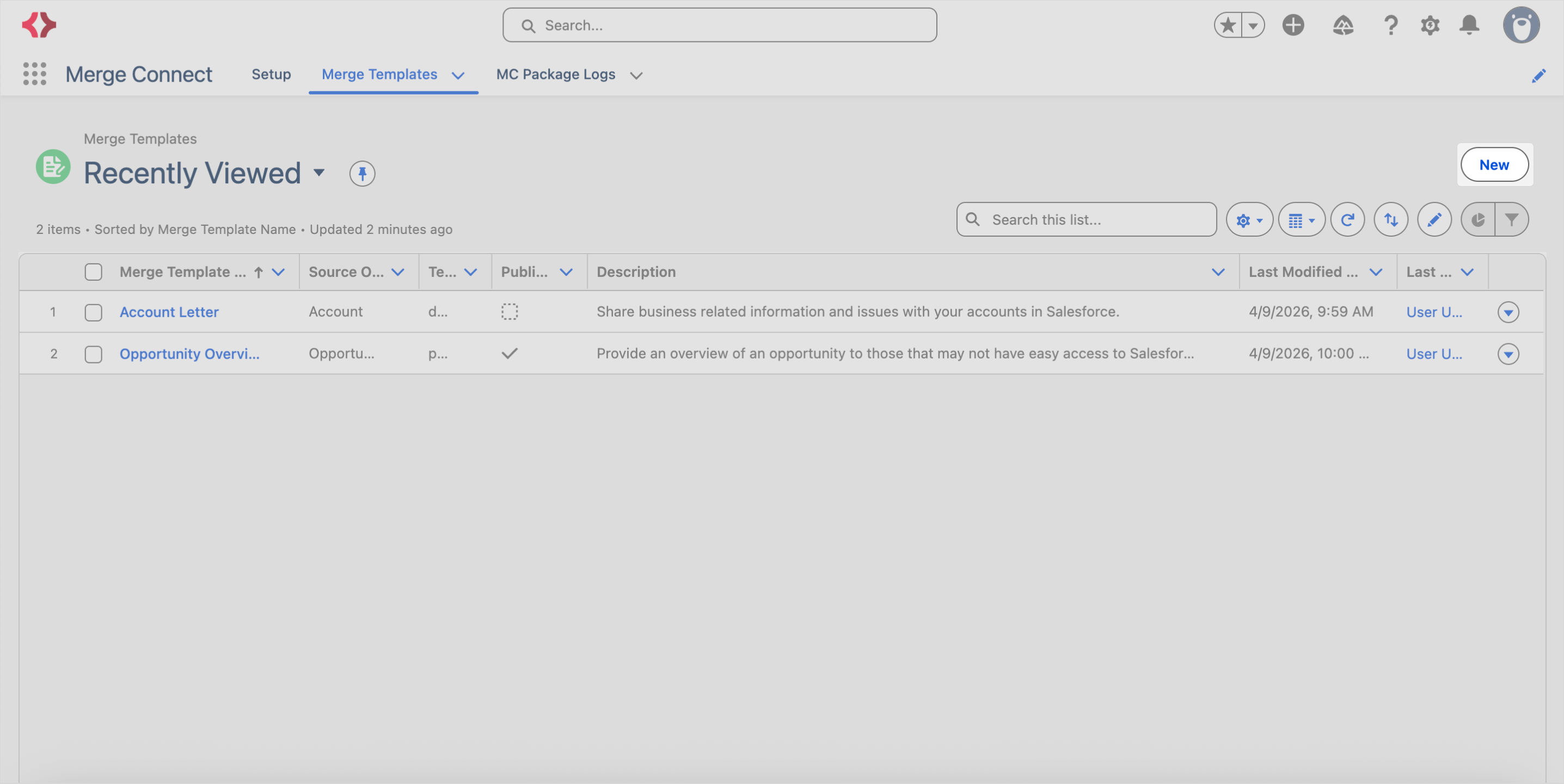1564x784 pixels.
Task: Open the Opportunity Overview template link
Action: pos(189,354)
